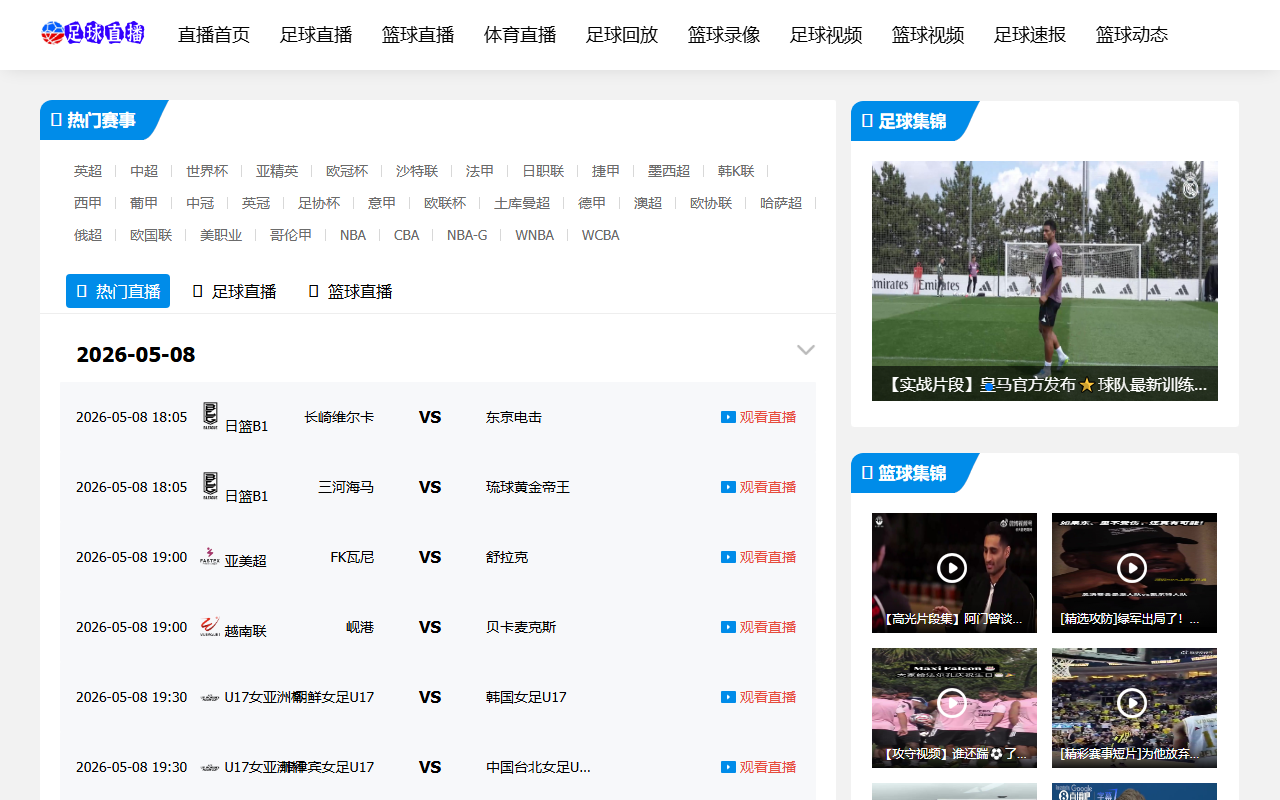Click the 琉球黄金帝王 team name
The height and width of the screenshot is (800, 1280).
coord(528,487)
